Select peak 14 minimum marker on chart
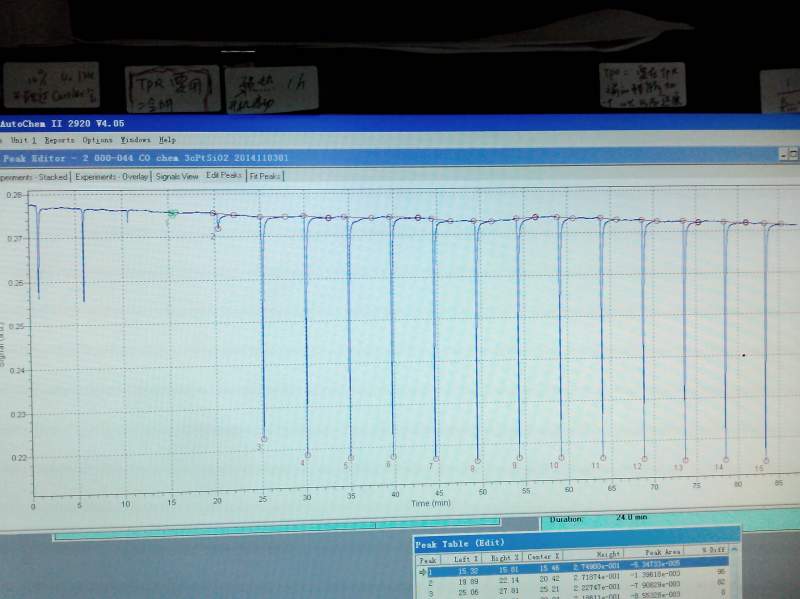Image resolution: width=800 pixels, height=599 pixels. pyautogui.click(x=726, y=459)
